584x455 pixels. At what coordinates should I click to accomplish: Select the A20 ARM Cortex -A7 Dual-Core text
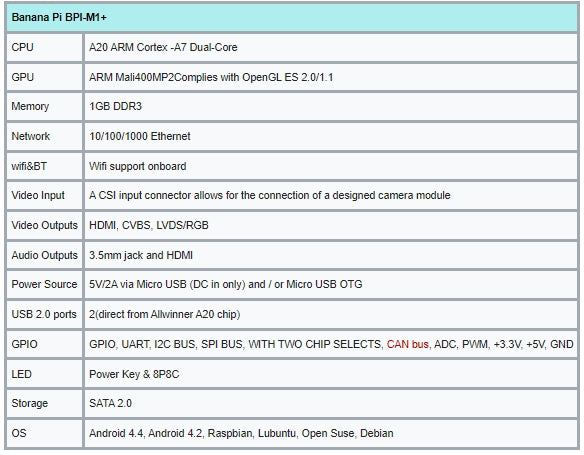tap(163, 47)
